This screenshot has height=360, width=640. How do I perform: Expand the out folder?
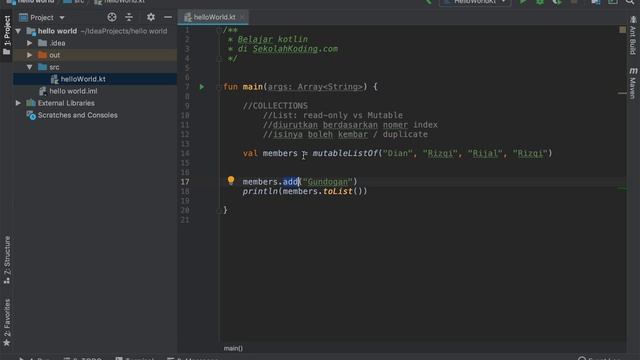pyautogui.click(x=29, y=55)
